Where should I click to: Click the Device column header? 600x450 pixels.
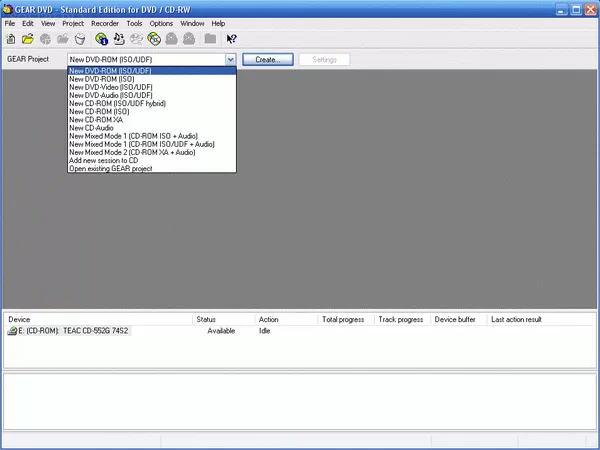pyautogui.click(x=20, y=319)
